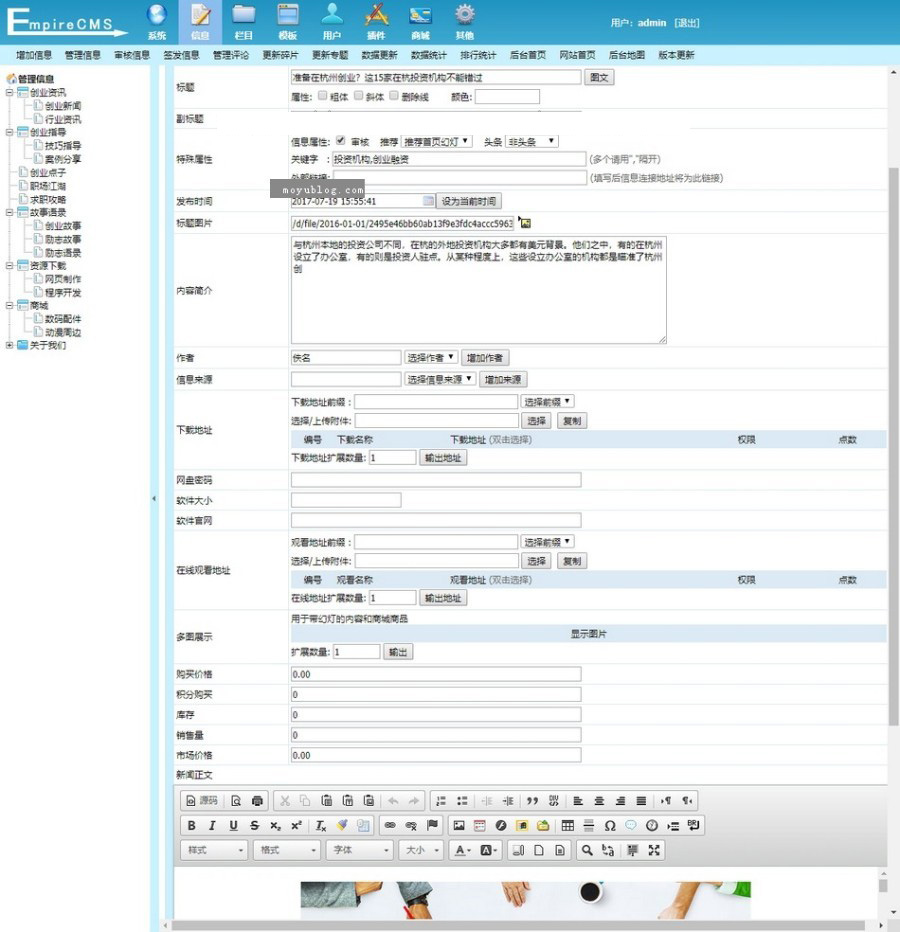This screenshot has height=932, width=900.
Task: Click the calendar icon beside publish time
Action: pyautogui.click(x=429, y=201)
